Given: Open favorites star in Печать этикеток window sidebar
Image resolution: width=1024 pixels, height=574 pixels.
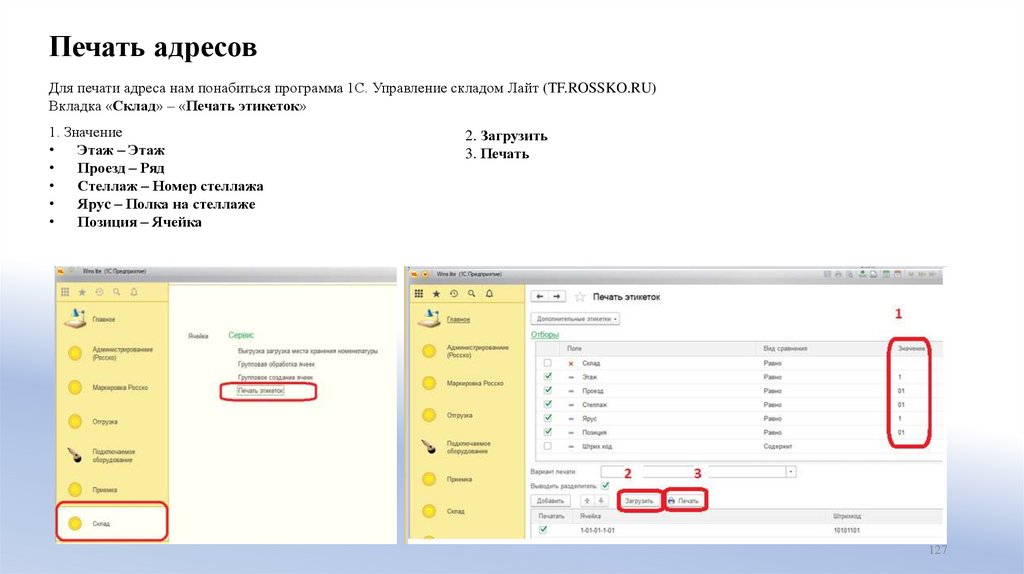Looking at the screenshot, I should point(436,294).
